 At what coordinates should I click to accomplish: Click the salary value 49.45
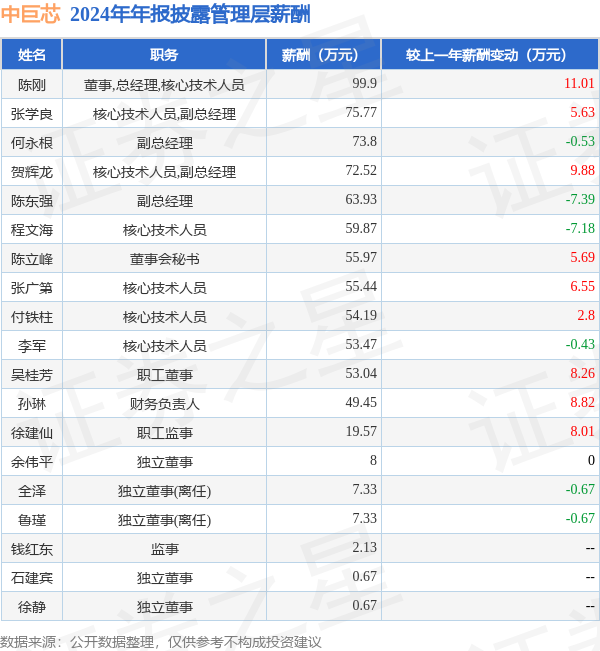point(361,402)
